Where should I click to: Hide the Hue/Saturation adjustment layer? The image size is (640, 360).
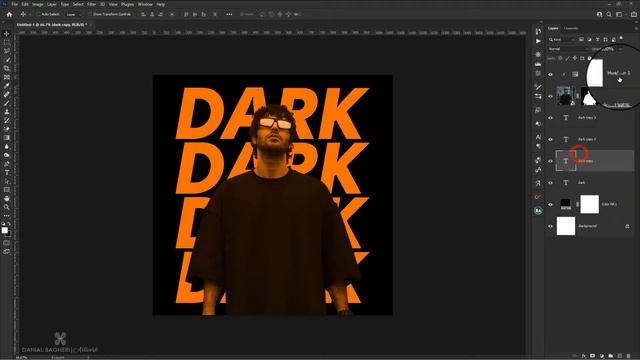[550, 74]
